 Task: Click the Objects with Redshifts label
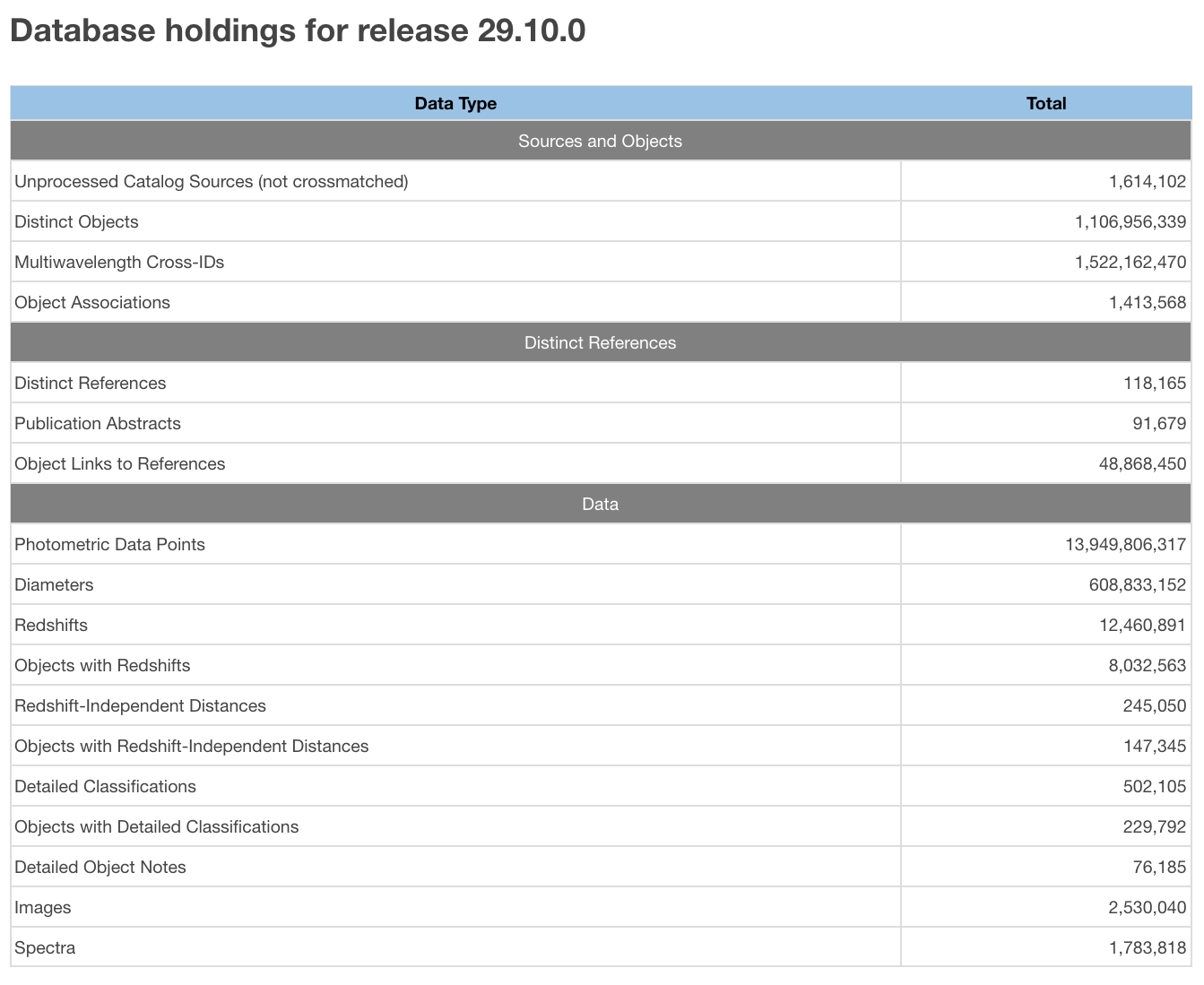point(102,665)
